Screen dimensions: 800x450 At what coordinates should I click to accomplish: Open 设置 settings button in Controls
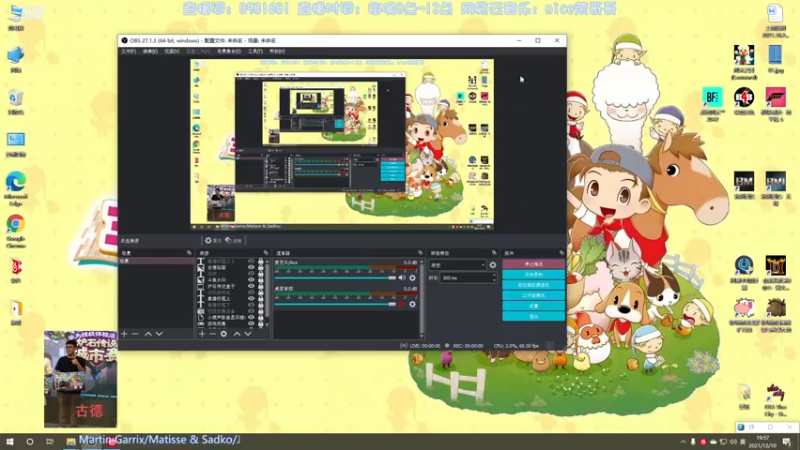pos(534,306)
